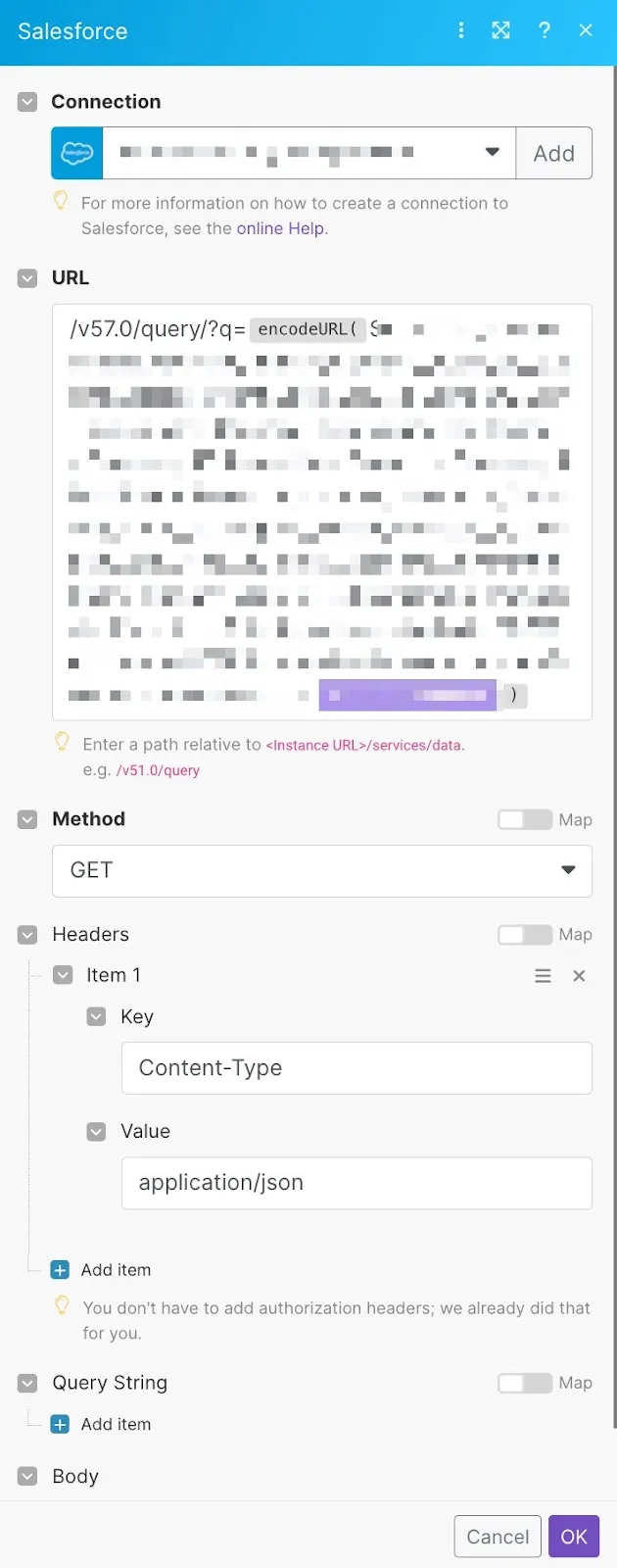Expand the Salesforce module to fullscreen

pos(501,30)
